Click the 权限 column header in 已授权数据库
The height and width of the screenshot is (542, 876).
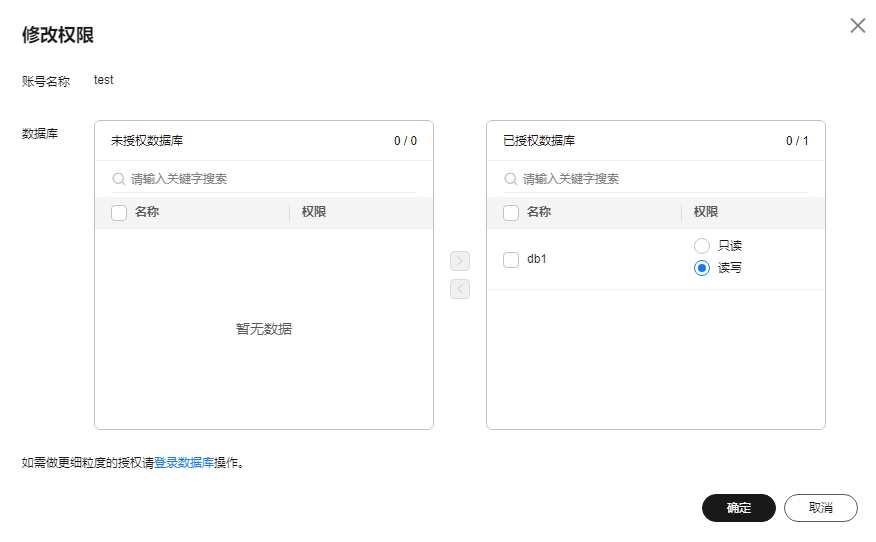coord(706,212)
